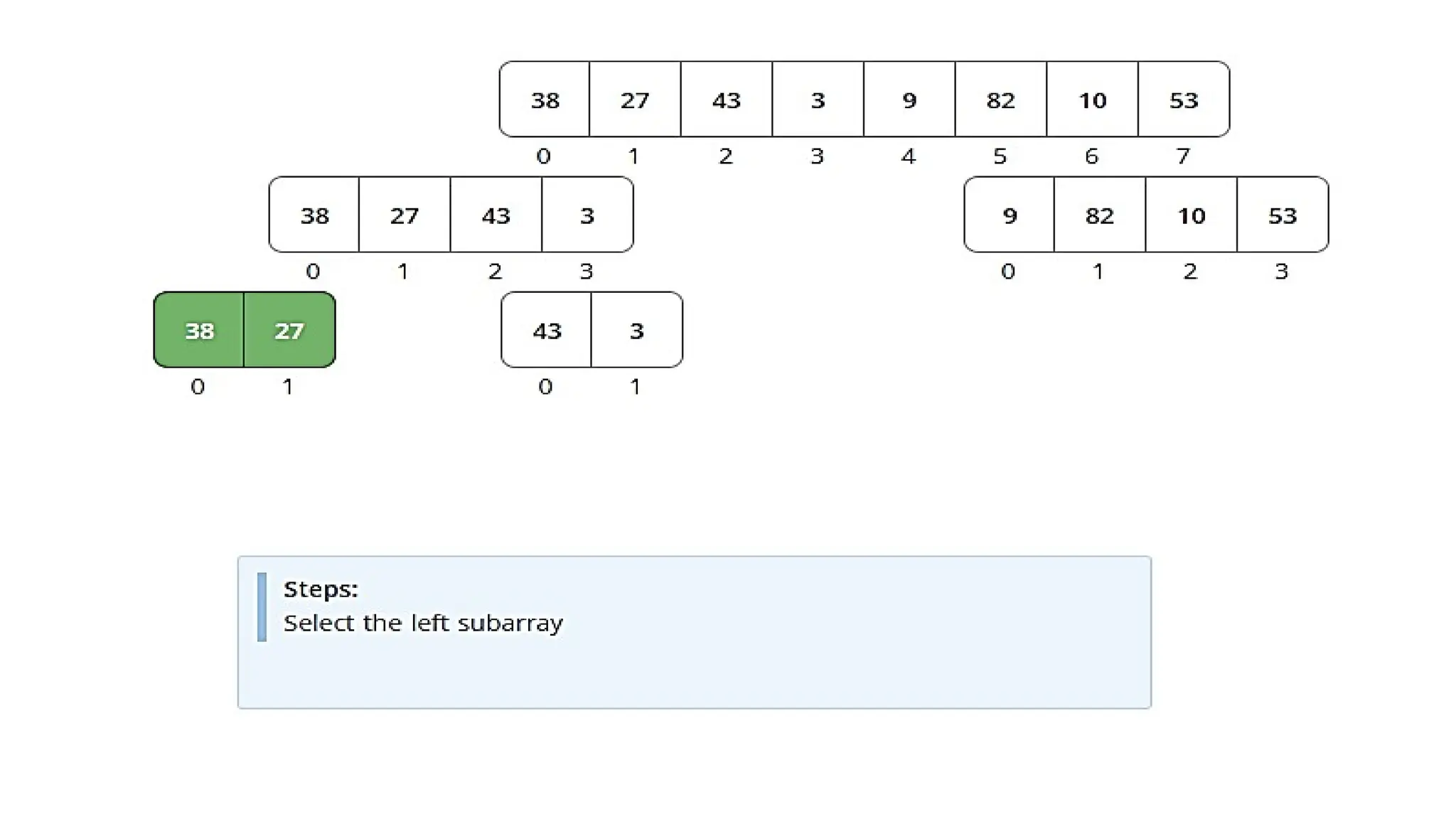
Task: Click cell 53 in the top array
Action: click(x=1184, y=100)
